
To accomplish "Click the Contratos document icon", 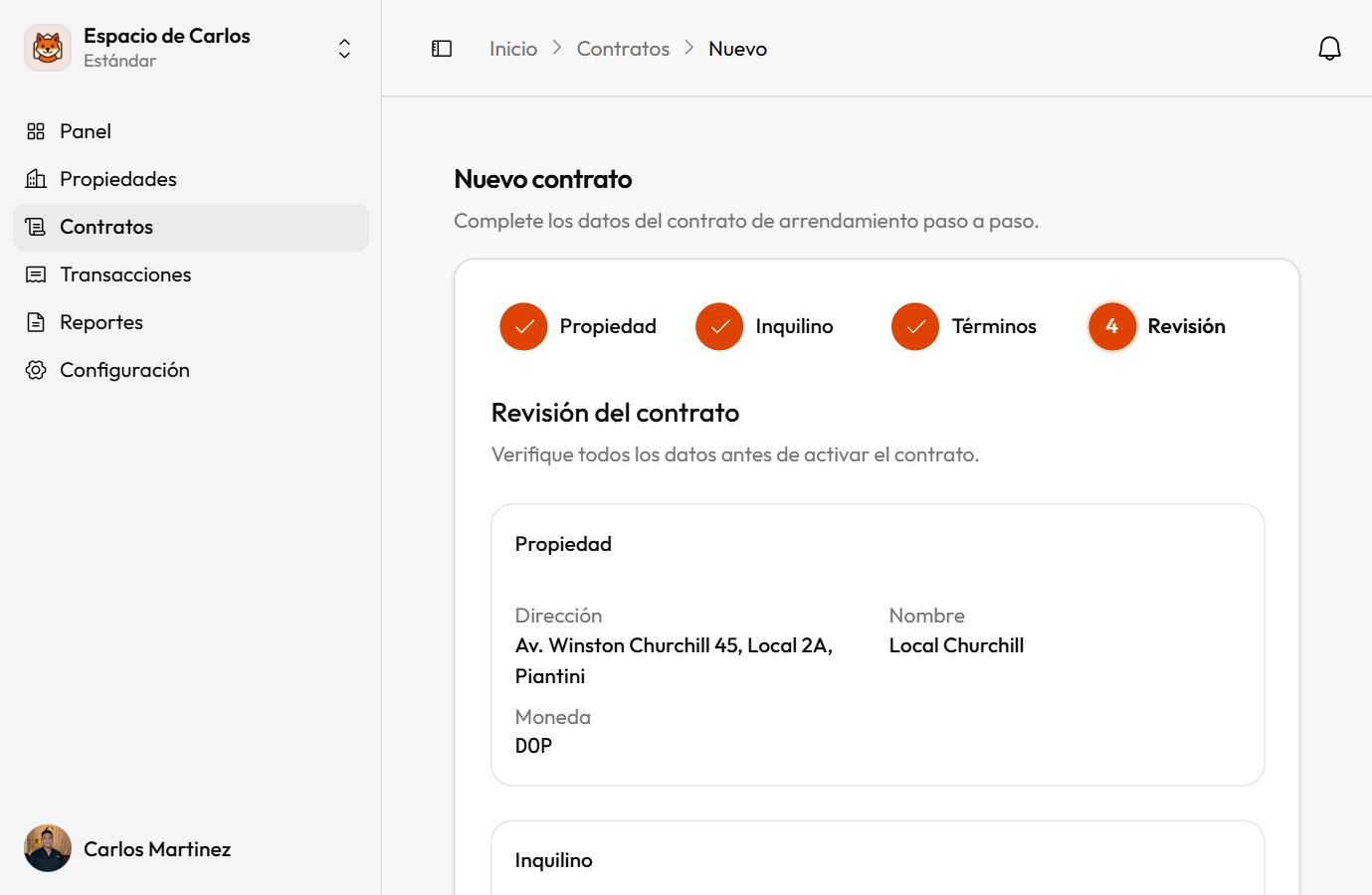I will [x=36, y=227].
